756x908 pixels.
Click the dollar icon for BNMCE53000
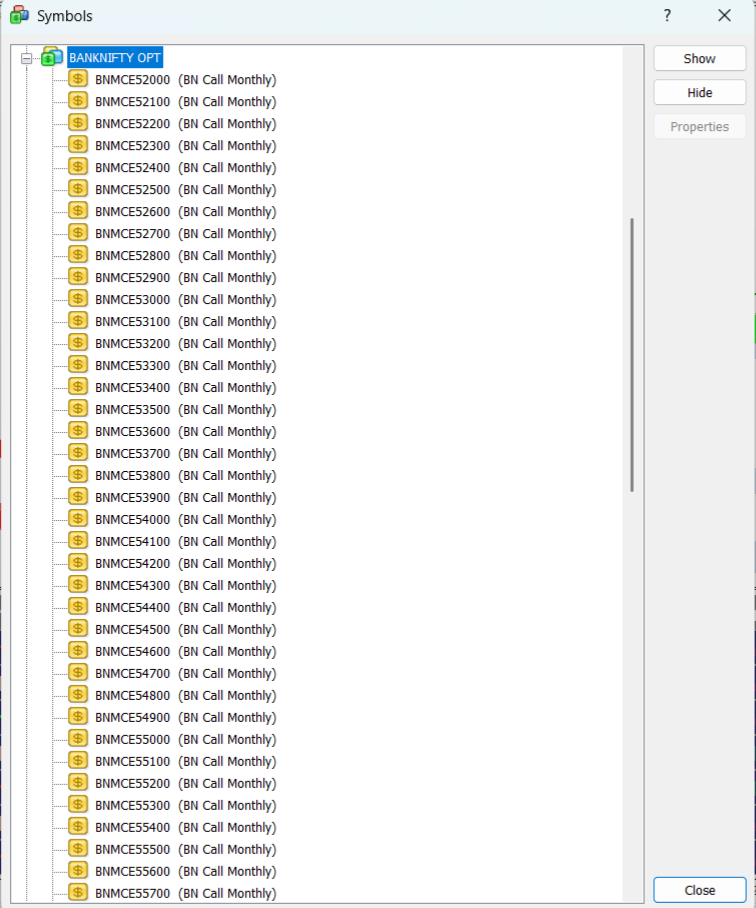coord(78,300)
